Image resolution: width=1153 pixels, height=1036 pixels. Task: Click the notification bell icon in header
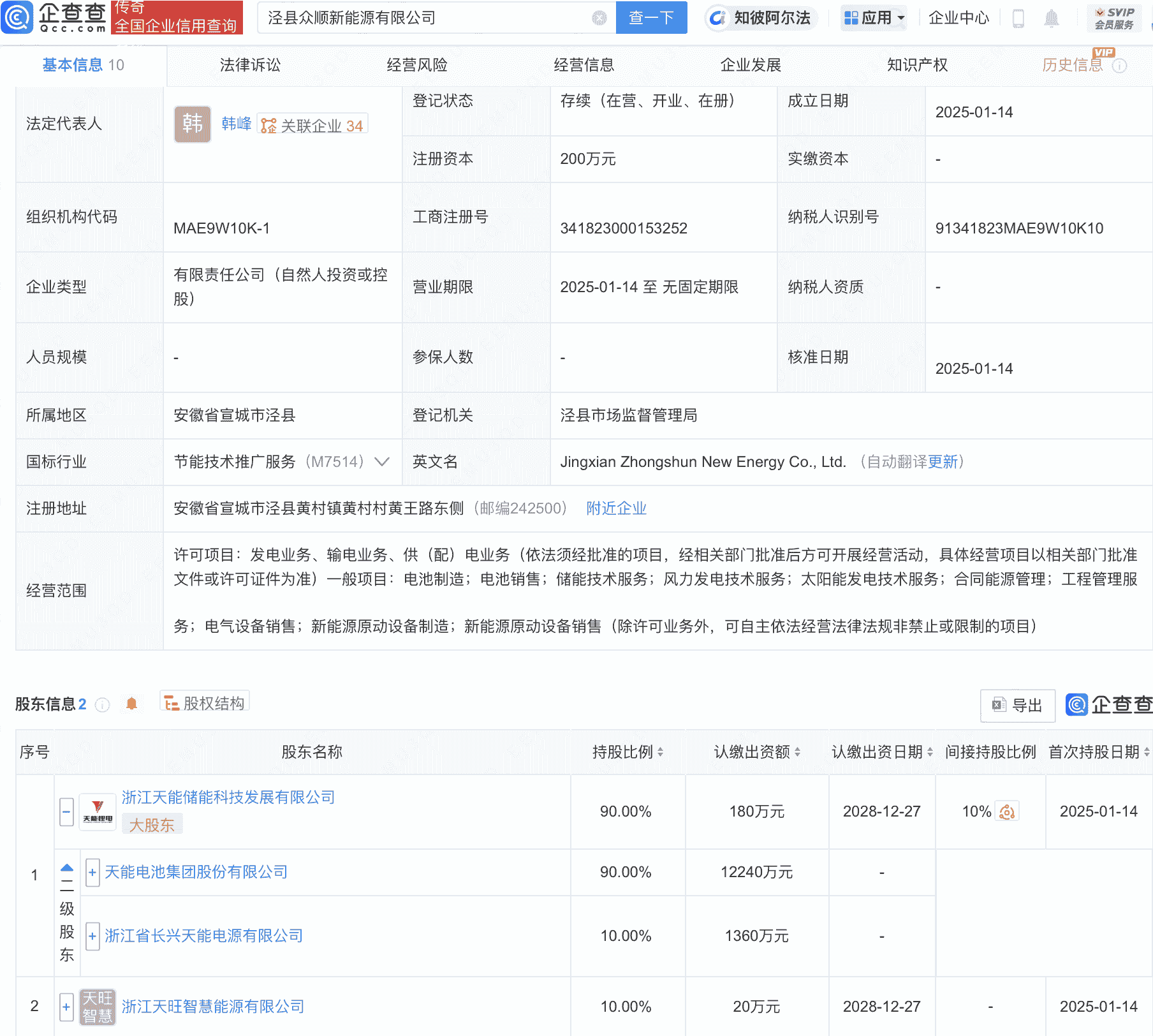[x=1052, y=18]
